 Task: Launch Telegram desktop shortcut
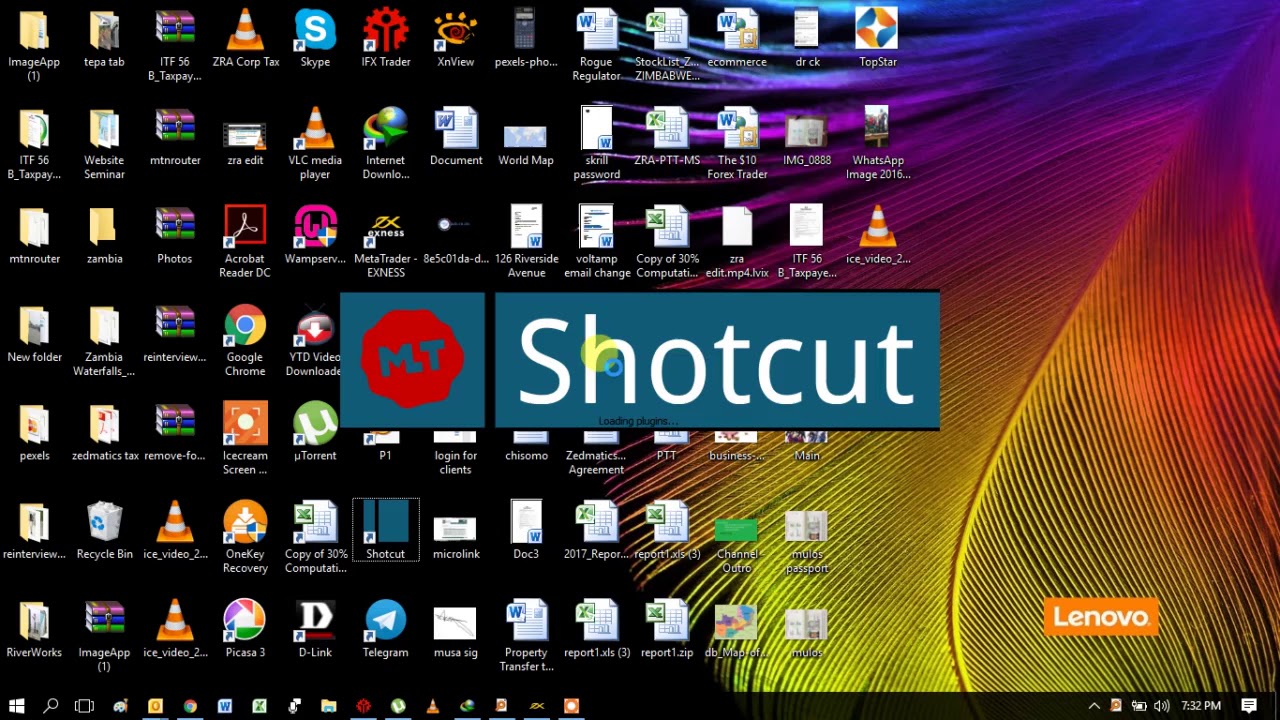pos(386,629)
